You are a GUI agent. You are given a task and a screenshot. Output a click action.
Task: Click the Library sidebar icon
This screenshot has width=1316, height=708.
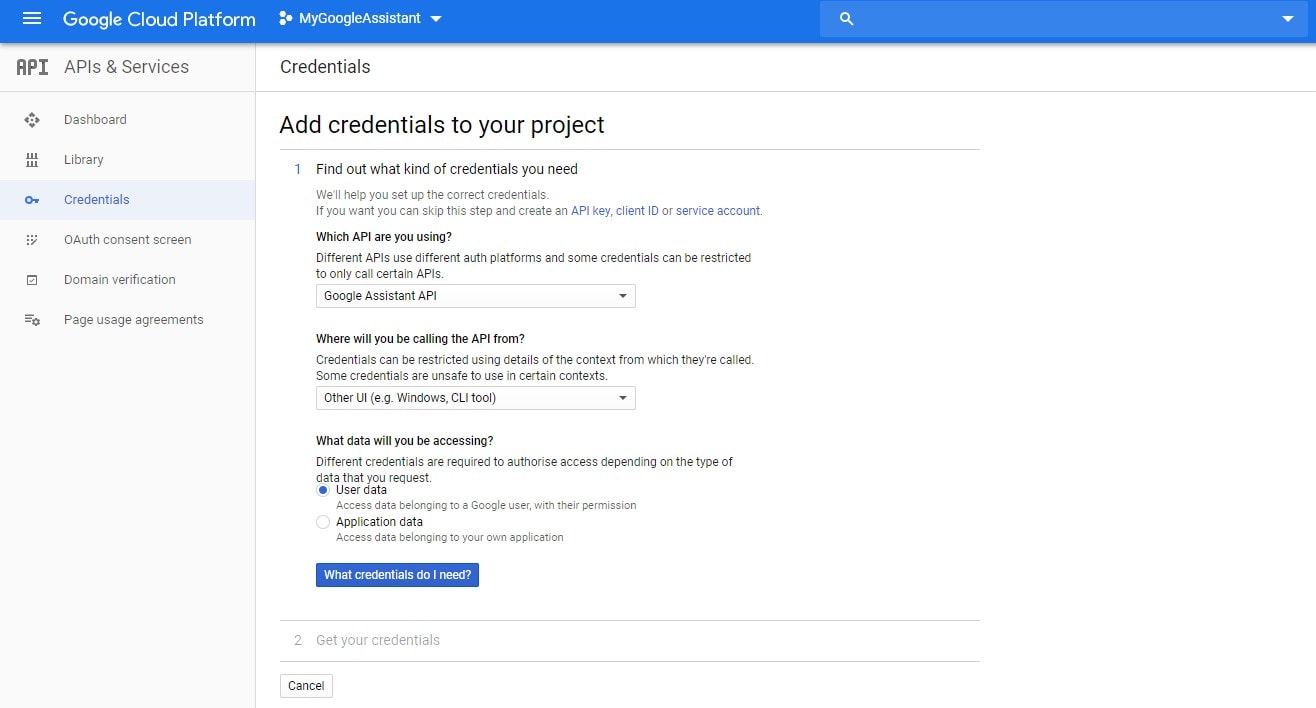coord(32,160)
